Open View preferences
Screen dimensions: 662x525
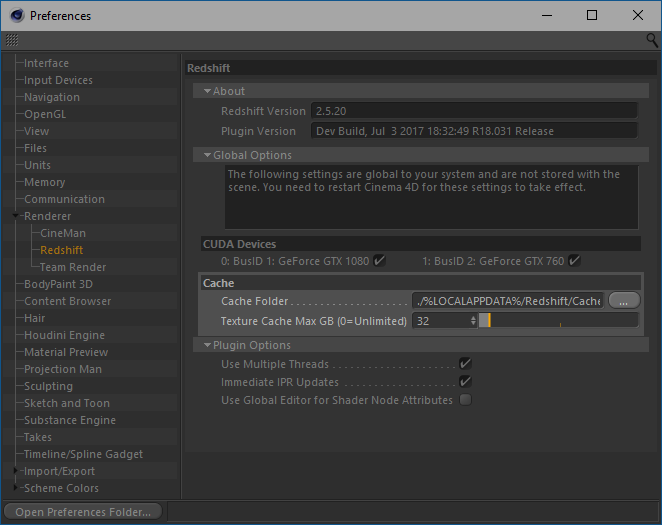pos(36,131)
